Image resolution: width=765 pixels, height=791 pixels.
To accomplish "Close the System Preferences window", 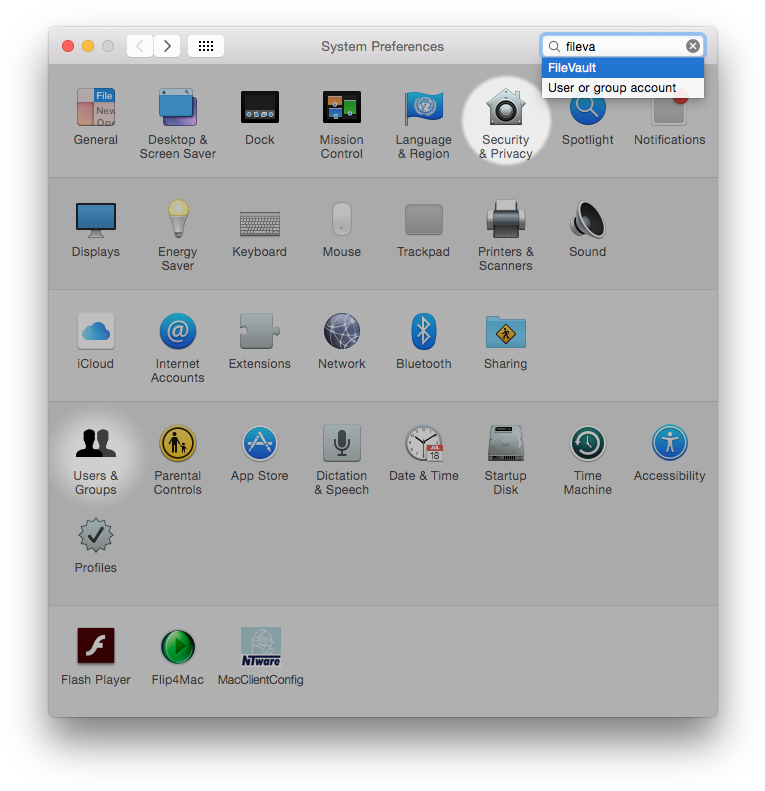I will point(68,46).
